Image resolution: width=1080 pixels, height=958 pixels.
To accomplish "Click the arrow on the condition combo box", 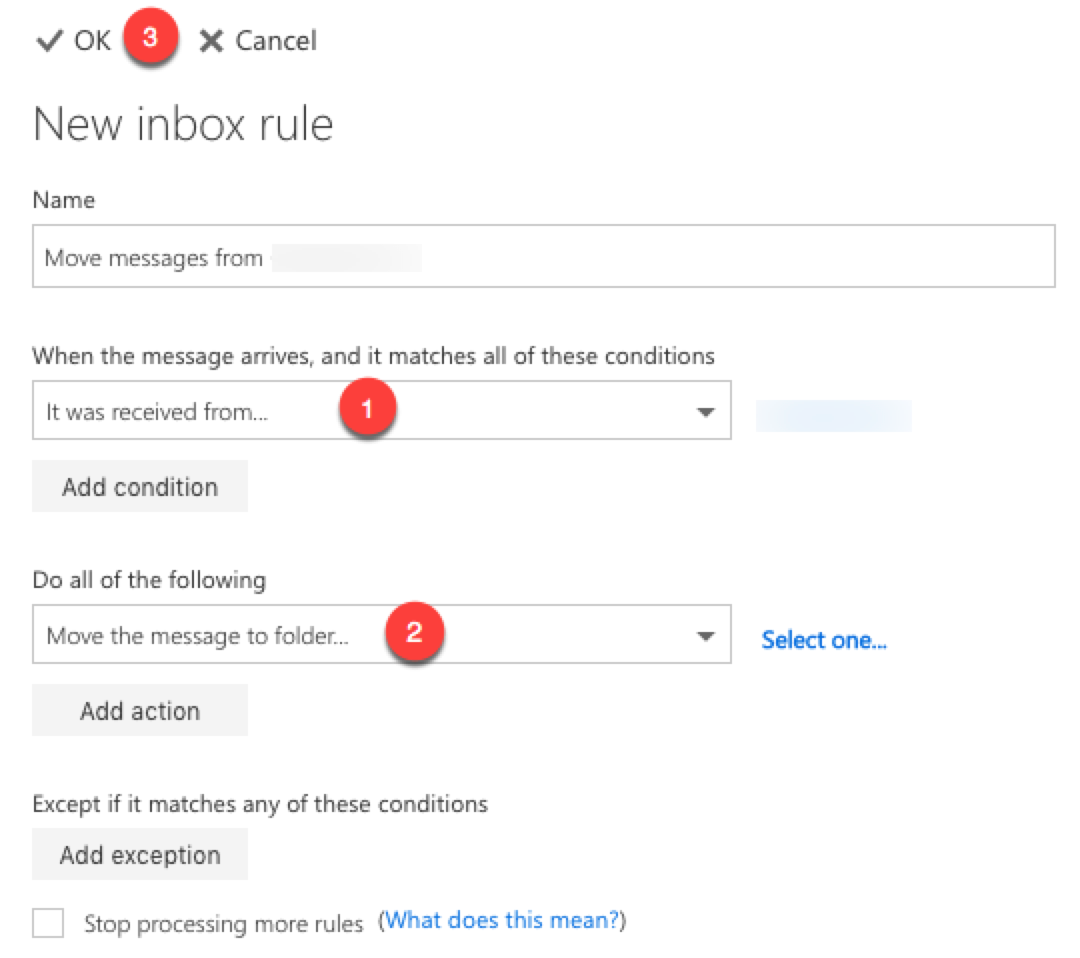I will tap(706, 411).
